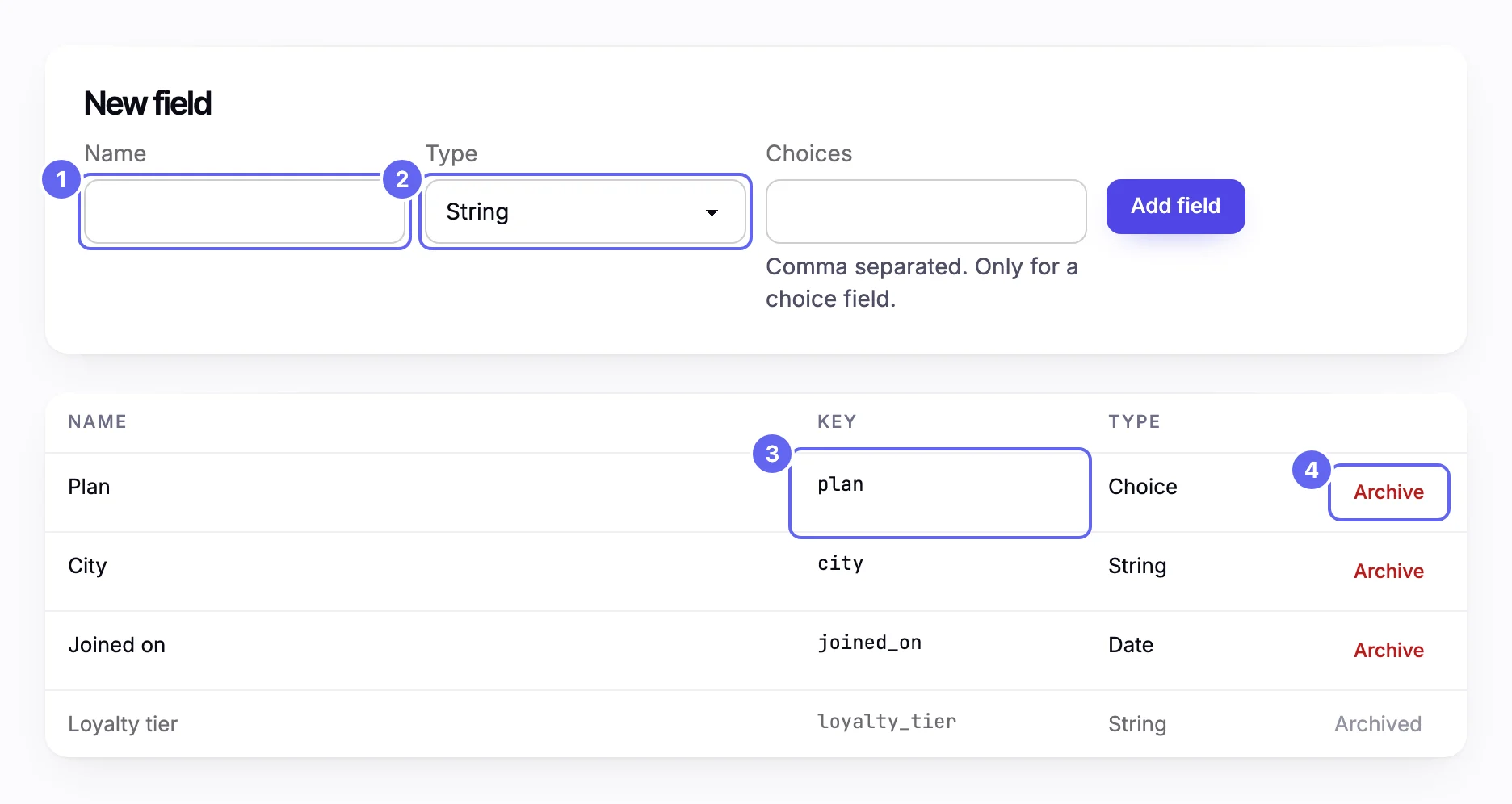The height and width of the screenshot is (804, 1512).
Task: Click the 'Choice' type cell
Action: [1142, 487]
